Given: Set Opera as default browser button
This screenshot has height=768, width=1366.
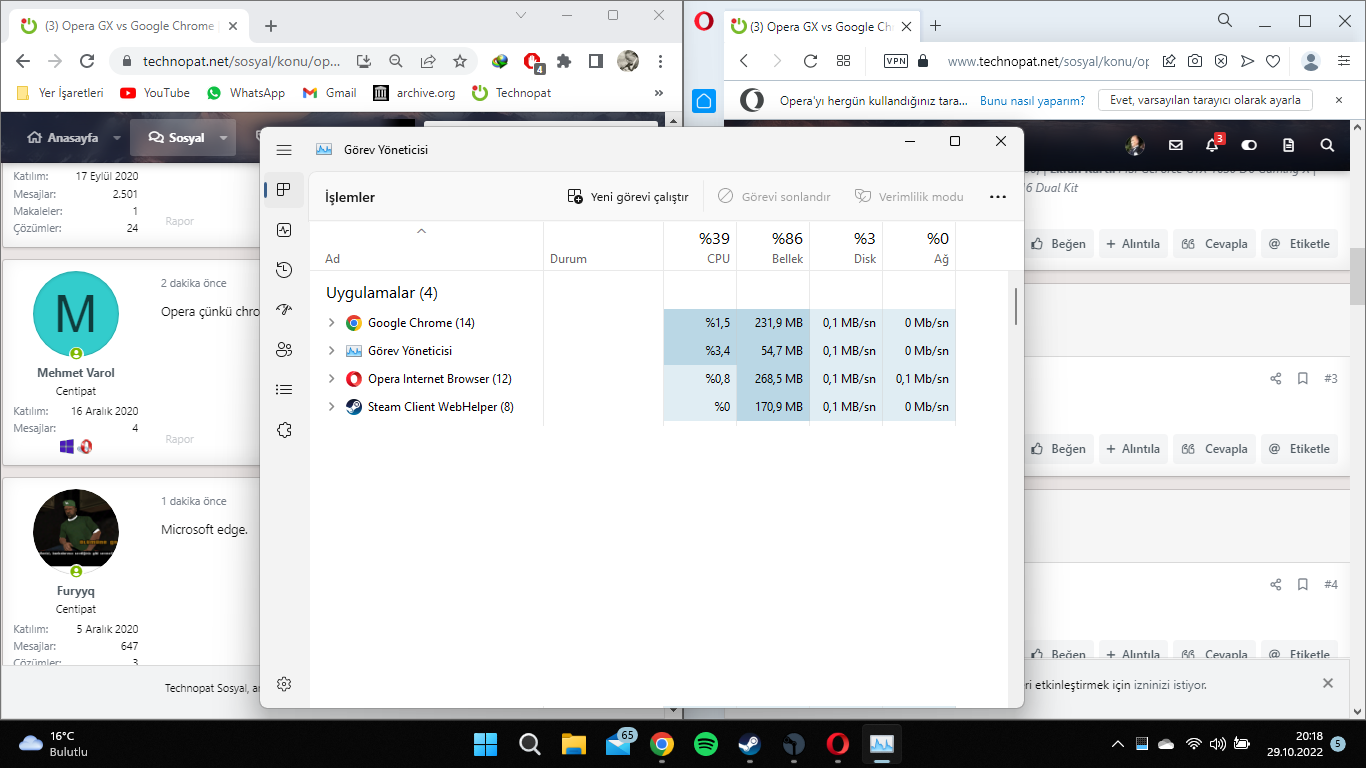Looking at the screenshot, I should click(1205, 100).
